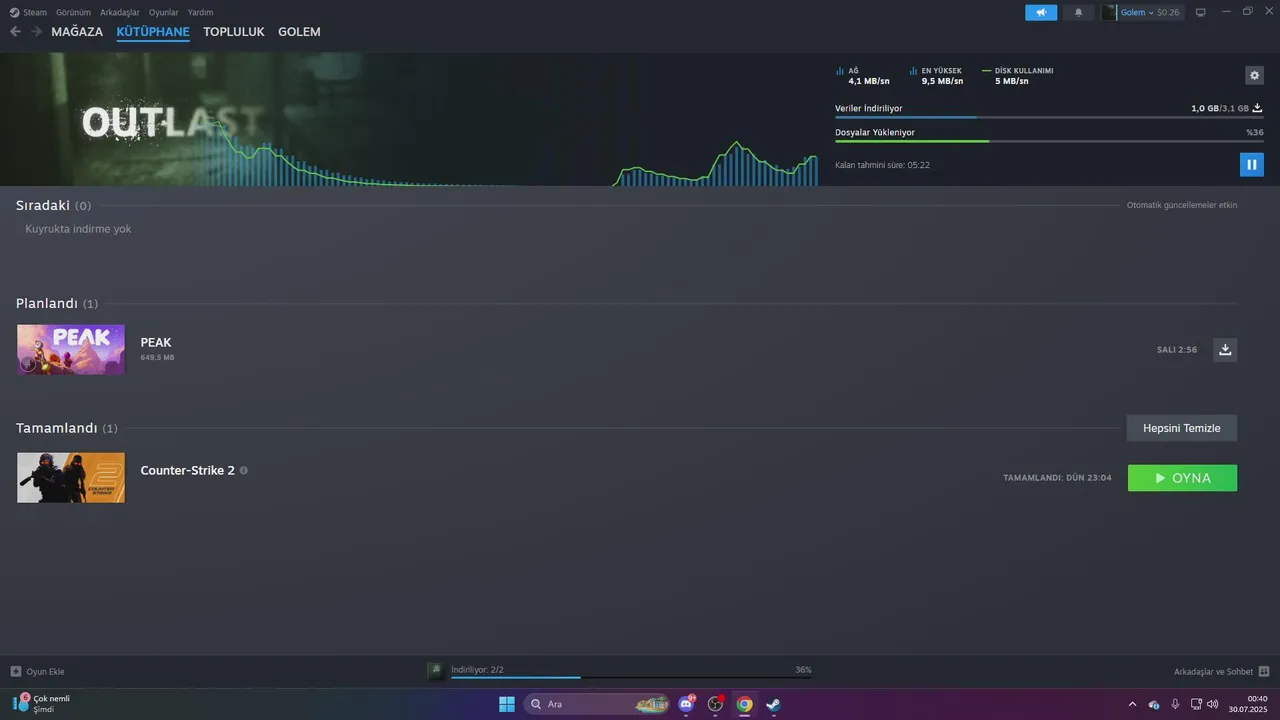The height and width of the screenshot is (720, 1280).
Task: Click 'SALI 2:56' scheduled time
Action: [x=1177, y=350]
